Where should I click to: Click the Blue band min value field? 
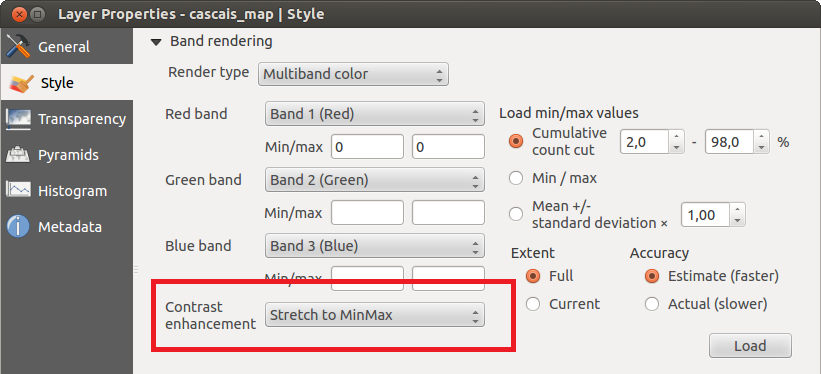click(368, 278)
